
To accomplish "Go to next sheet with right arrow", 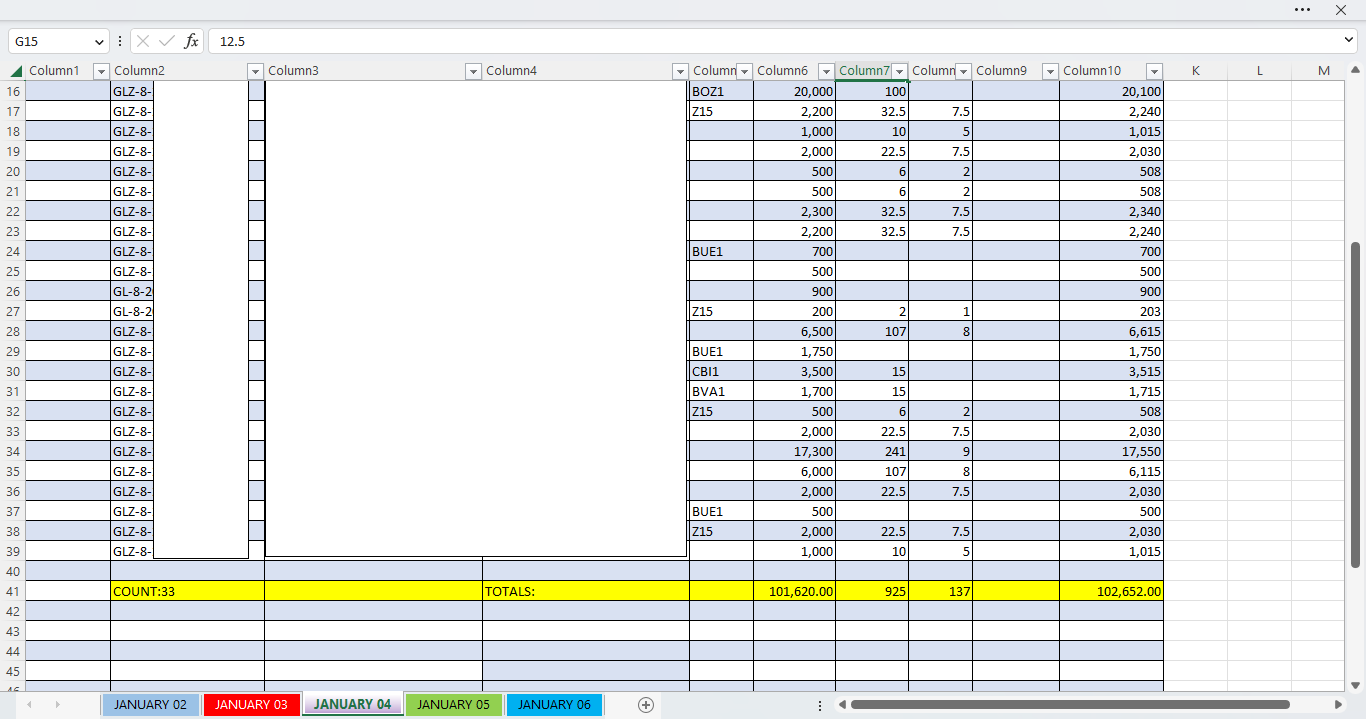I will coord(57,705).
